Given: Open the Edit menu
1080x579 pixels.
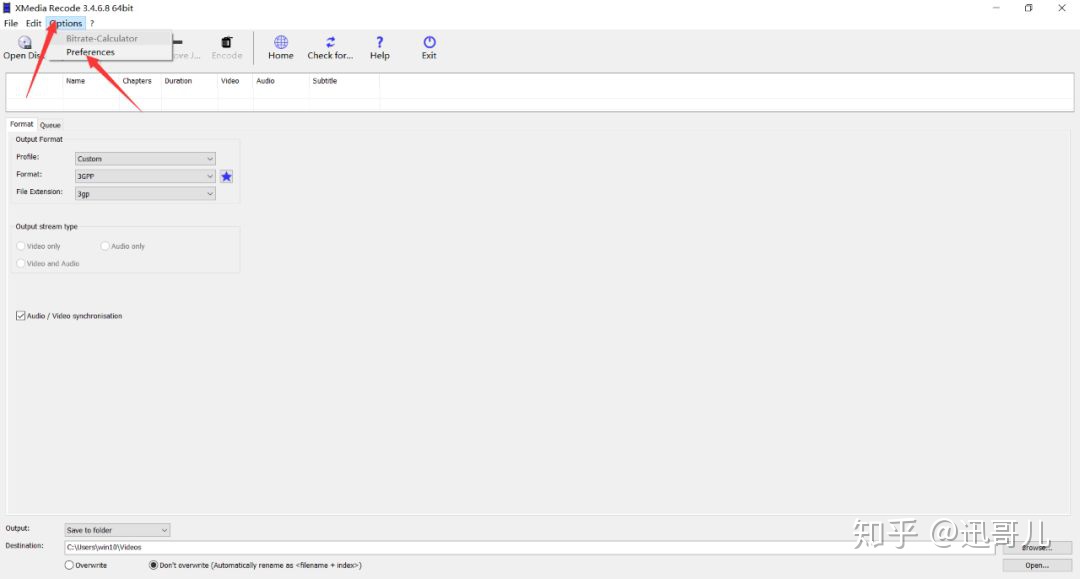Looking at the screenshot, I should (x=34, y=23).
